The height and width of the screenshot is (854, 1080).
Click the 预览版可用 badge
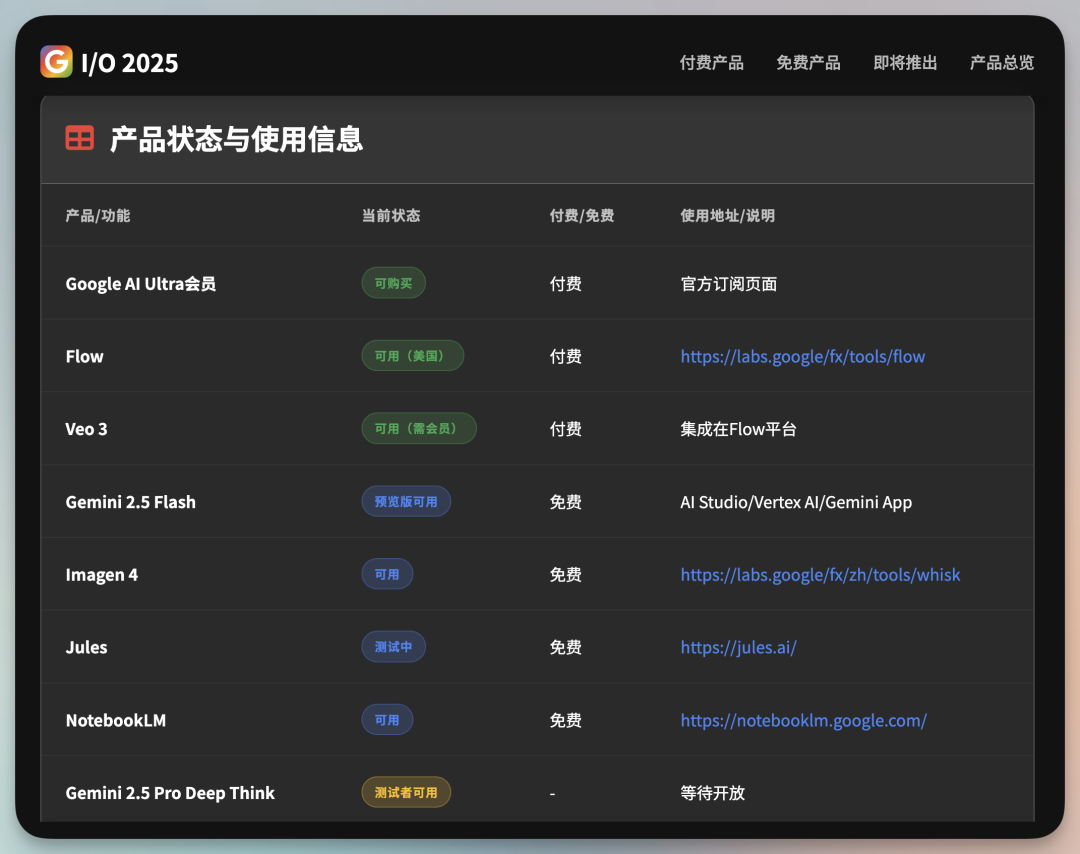pos(406,501)
